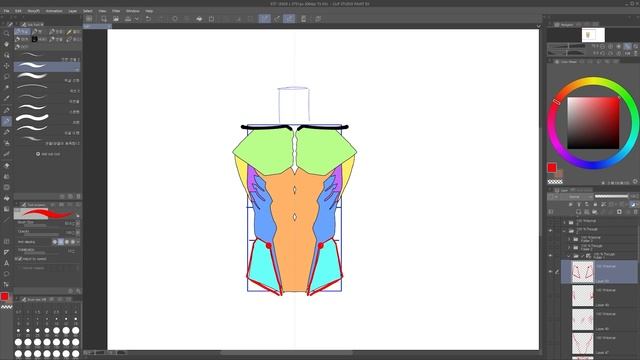Open the canvas tab list chevron
Viewport: 640px width, 360px height.
click(538, 26)
